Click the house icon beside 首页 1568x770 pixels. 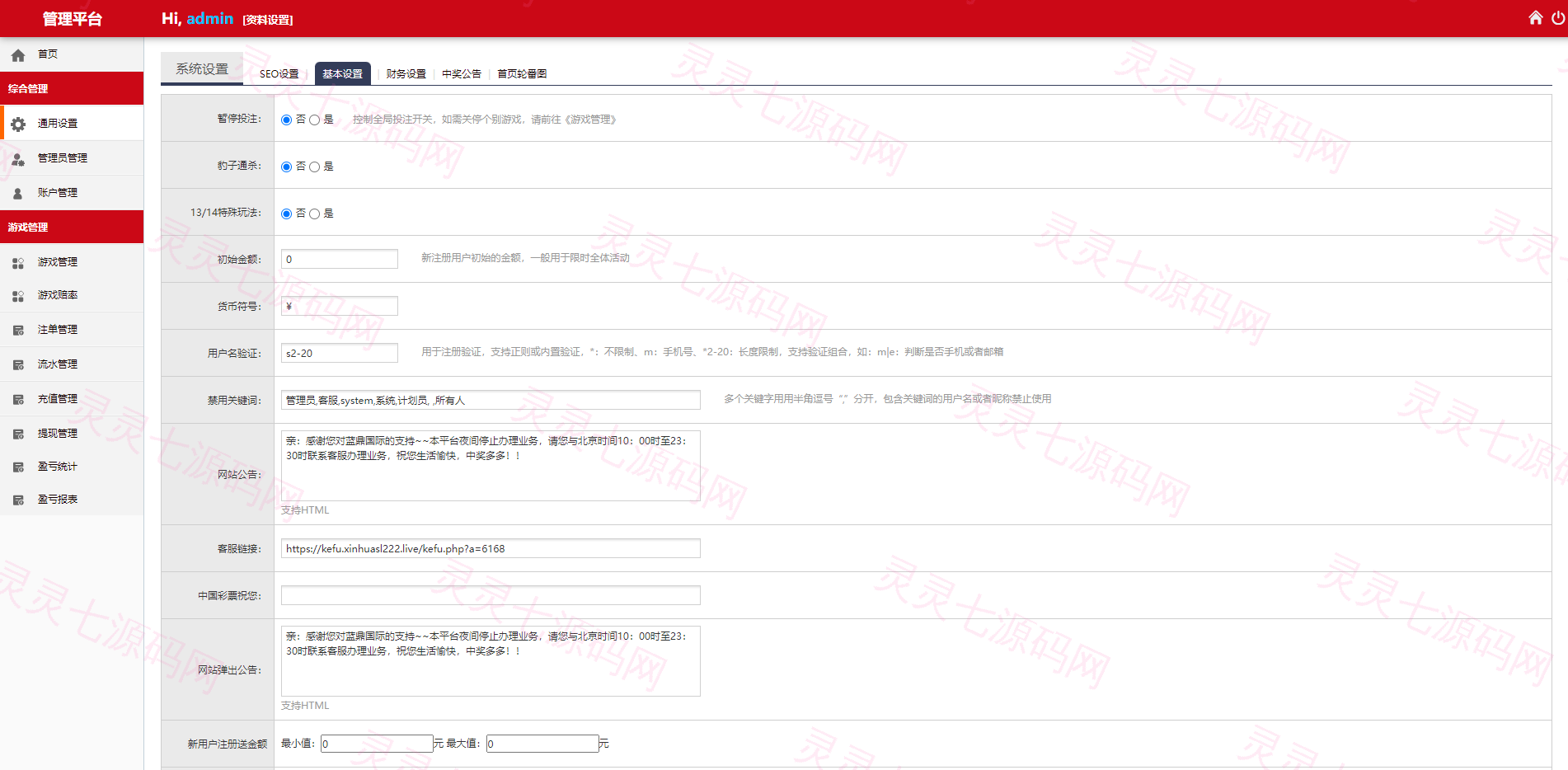(x=18, y=55)
